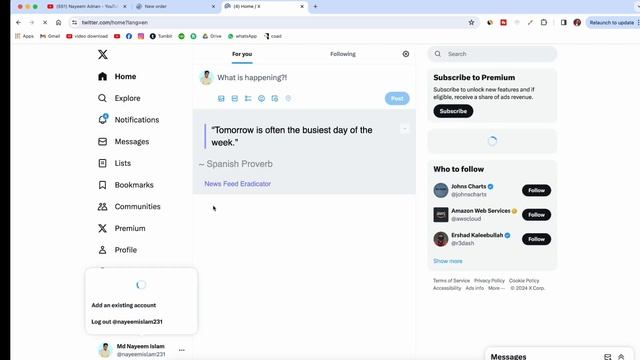
Task: Add media image icon to post
Action: [221, 98]
